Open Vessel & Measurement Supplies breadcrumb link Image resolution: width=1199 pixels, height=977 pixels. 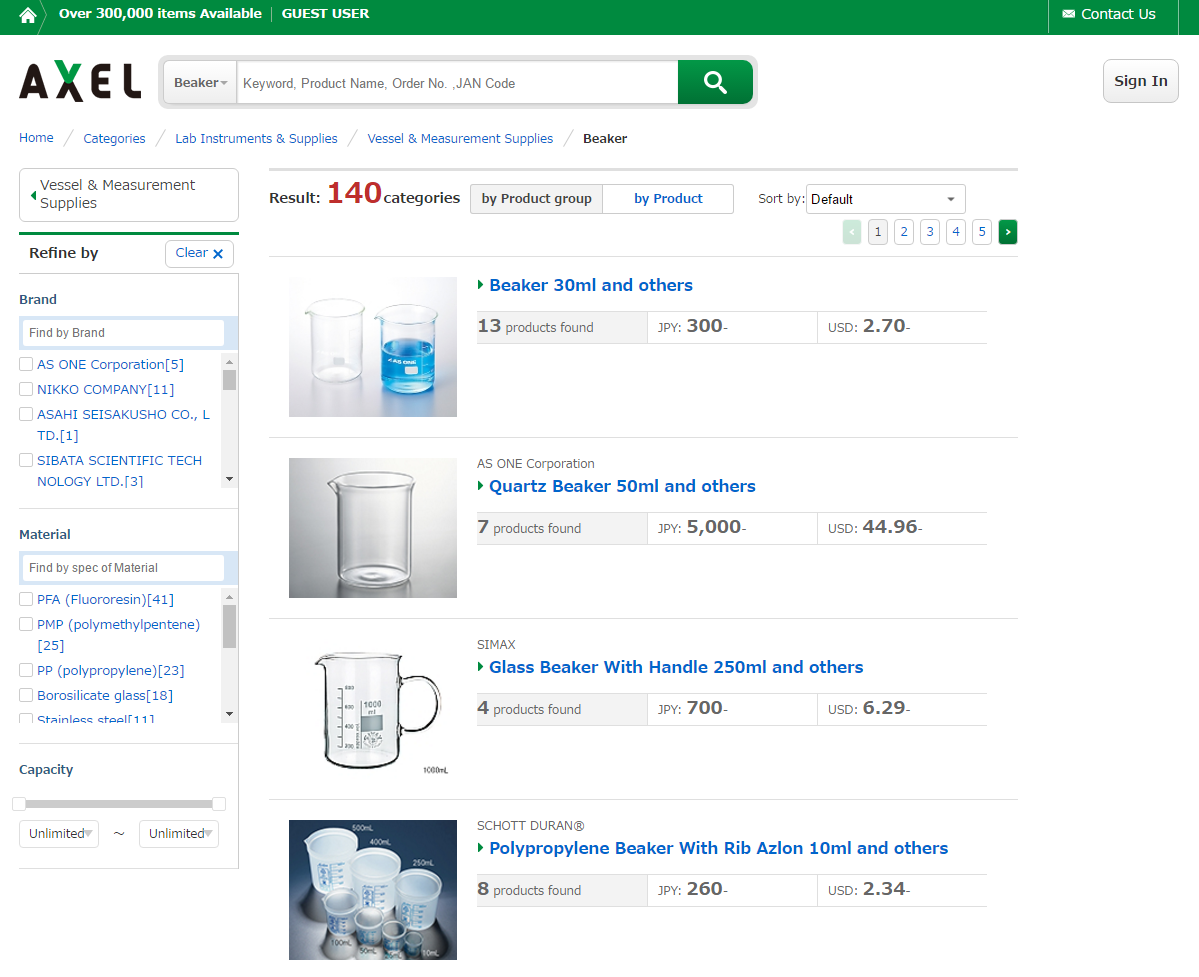pyautogui.click(x=460, y=138)
